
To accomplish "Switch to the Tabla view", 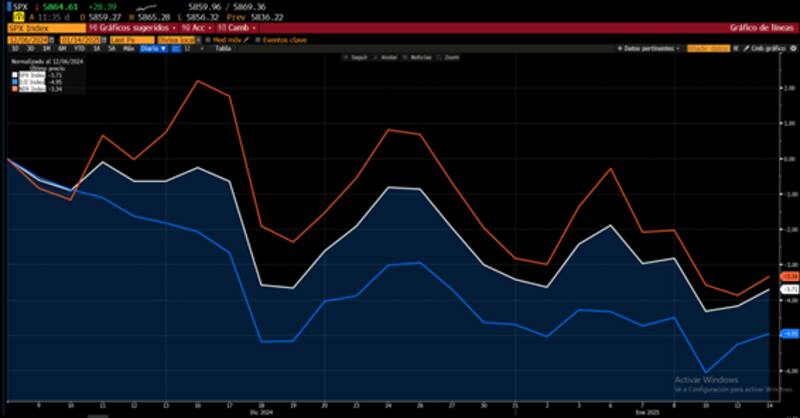I will click(x=221, y=48).
